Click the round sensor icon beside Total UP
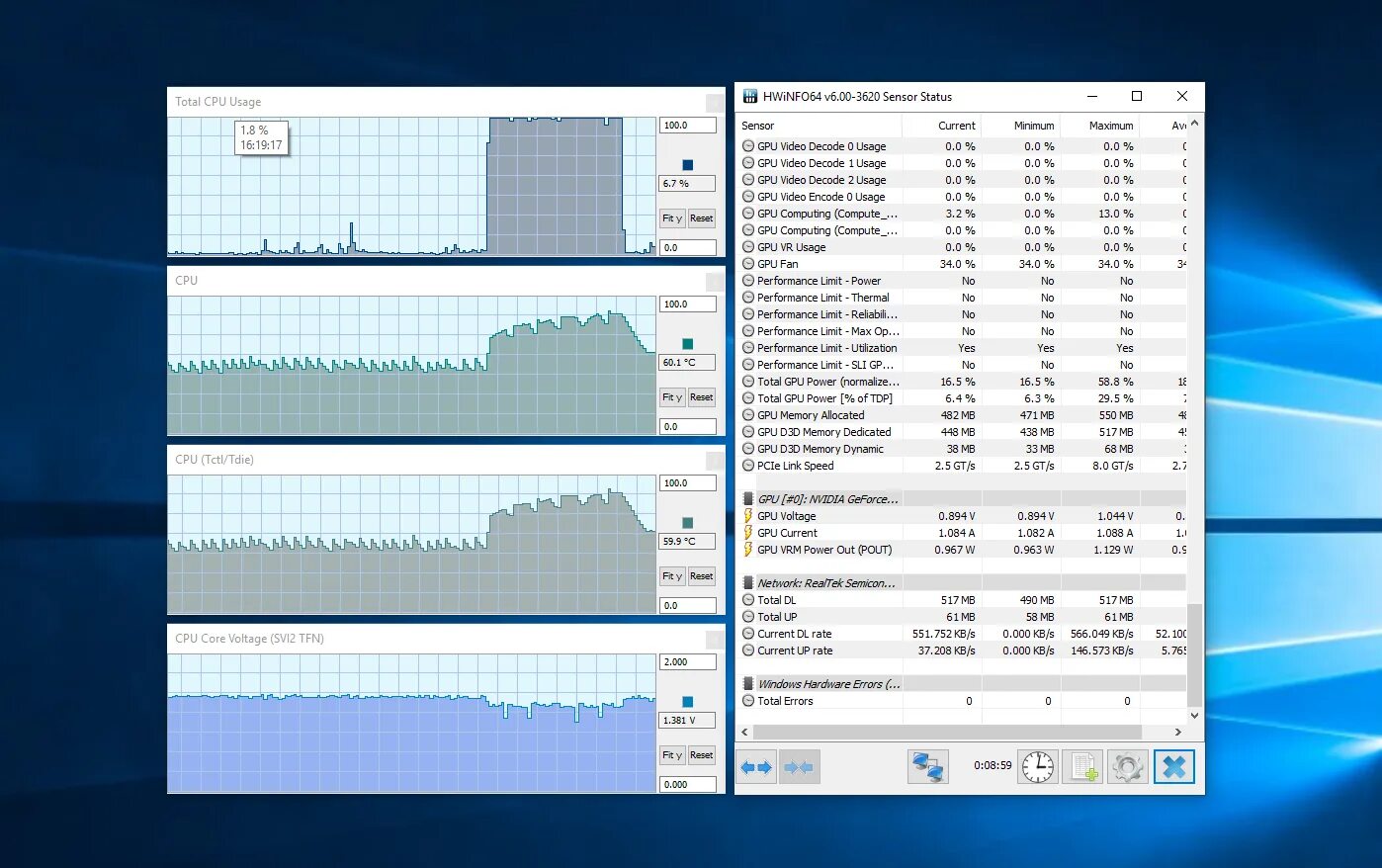1382x868 pixels. [748, 617]
